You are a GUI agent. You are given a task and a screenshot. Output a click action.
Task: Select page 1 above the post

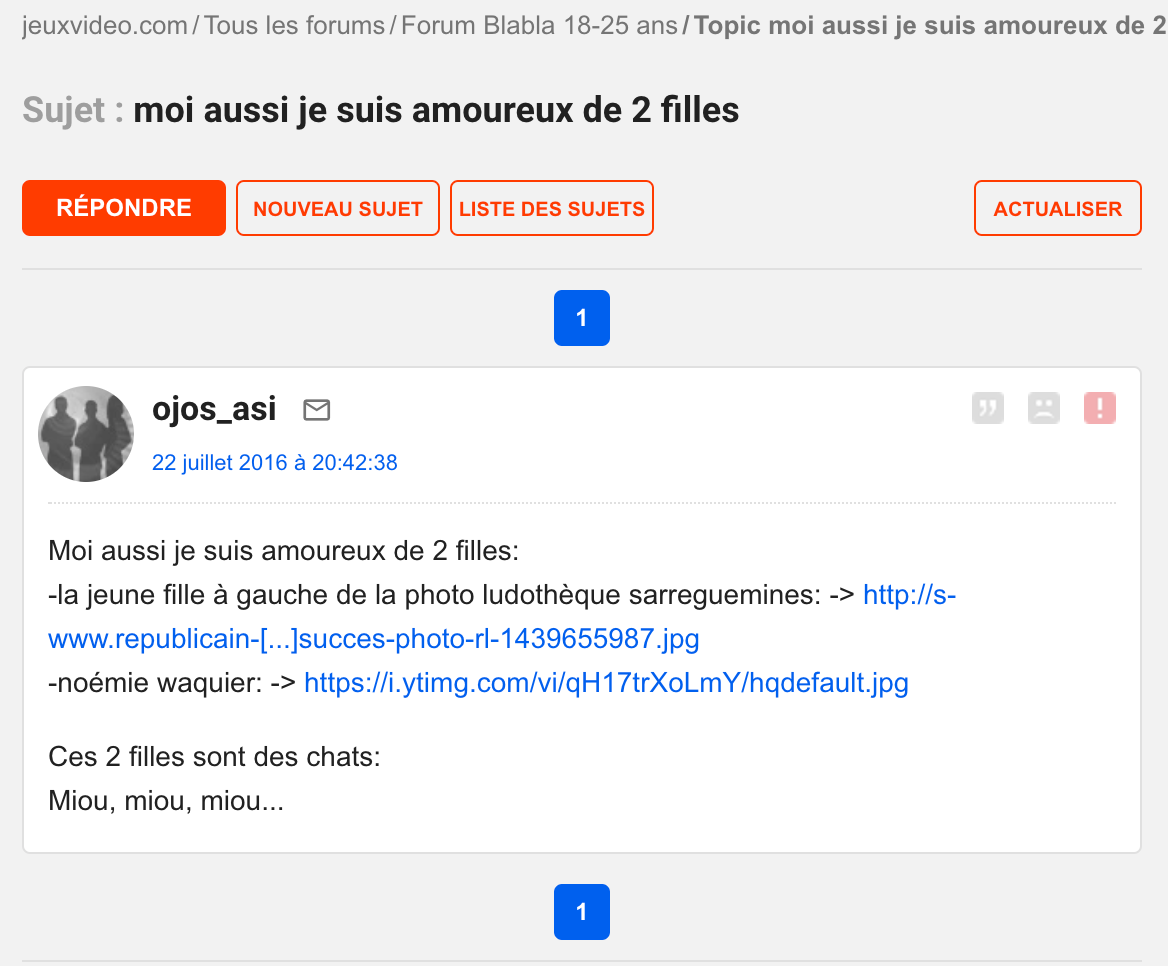pos(582,318)
